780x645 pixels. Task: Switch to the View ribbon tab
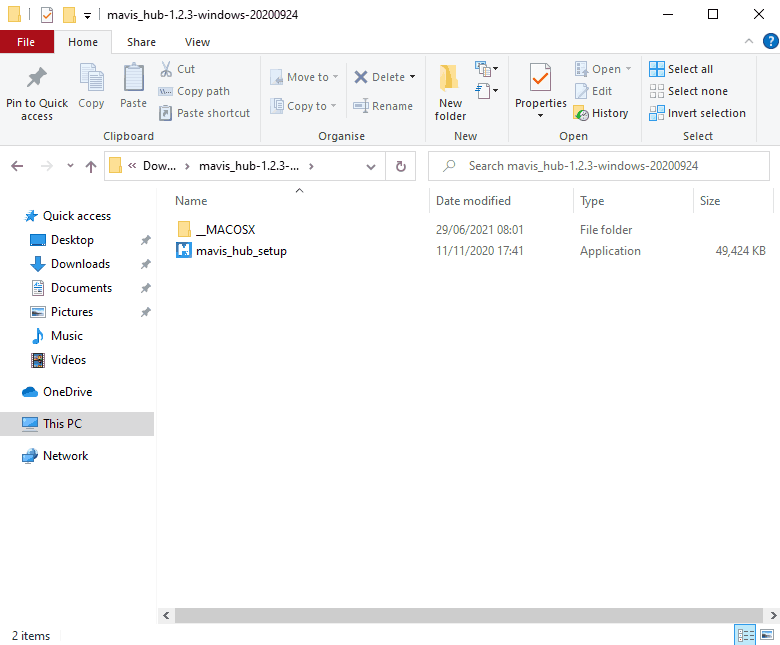coord(197,42)
